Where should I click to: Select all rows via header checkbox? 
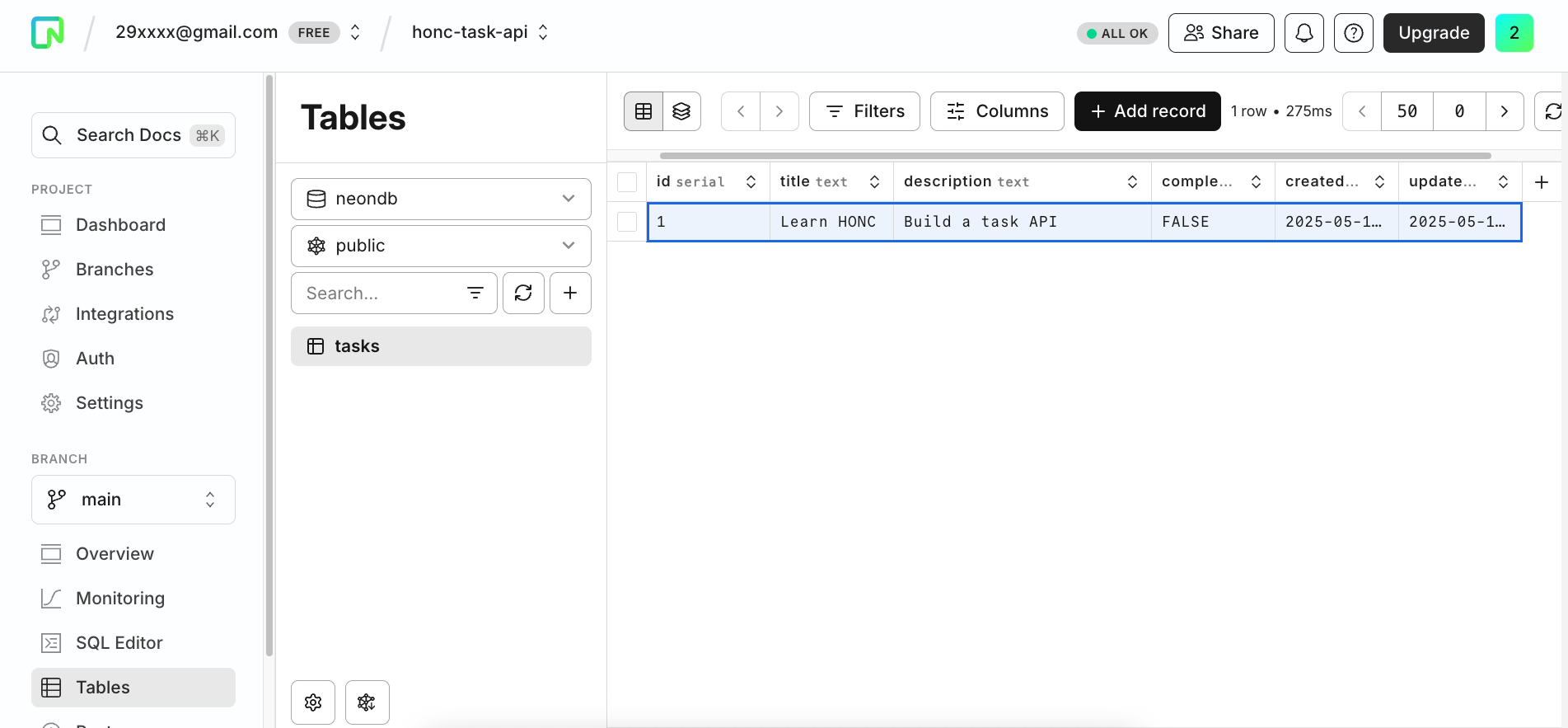tap(627, 182)
